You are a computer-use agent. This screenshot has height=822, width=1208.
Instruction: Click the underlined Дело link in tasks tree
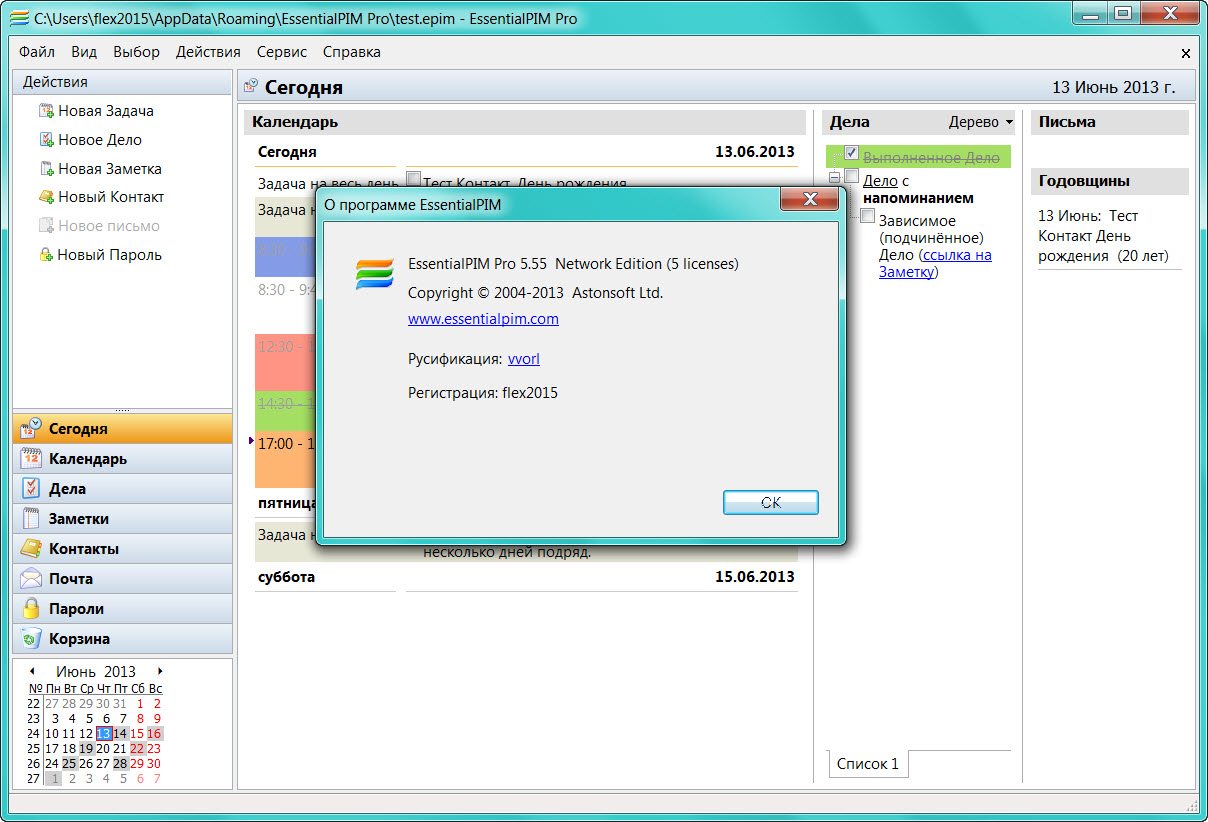click(880, 181)
